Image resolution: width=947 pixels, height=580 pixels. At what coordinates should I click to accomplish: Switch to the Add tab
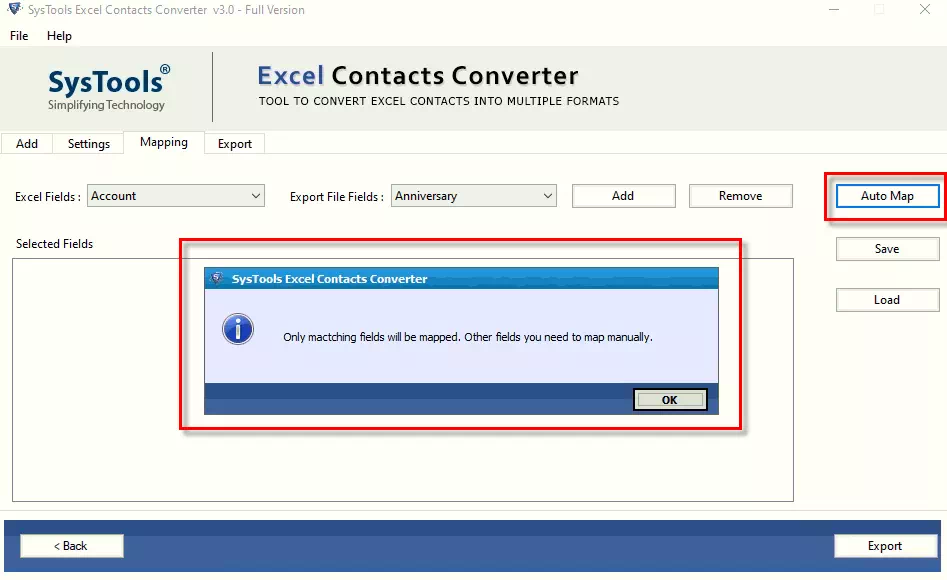[27, 144]
